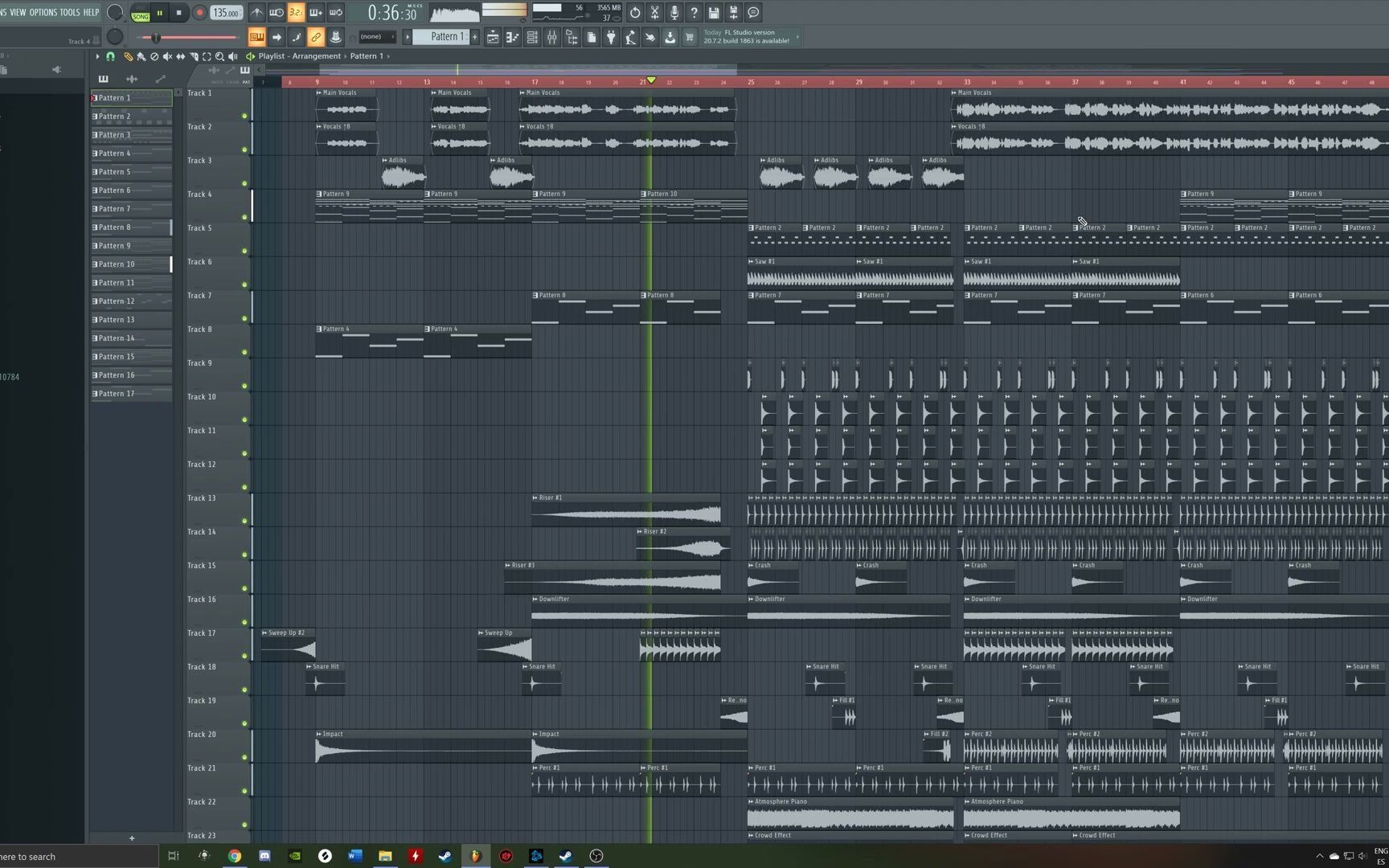Select the Zoom magnifier tool
1389x868 pixels.
(x=219, y=56)
